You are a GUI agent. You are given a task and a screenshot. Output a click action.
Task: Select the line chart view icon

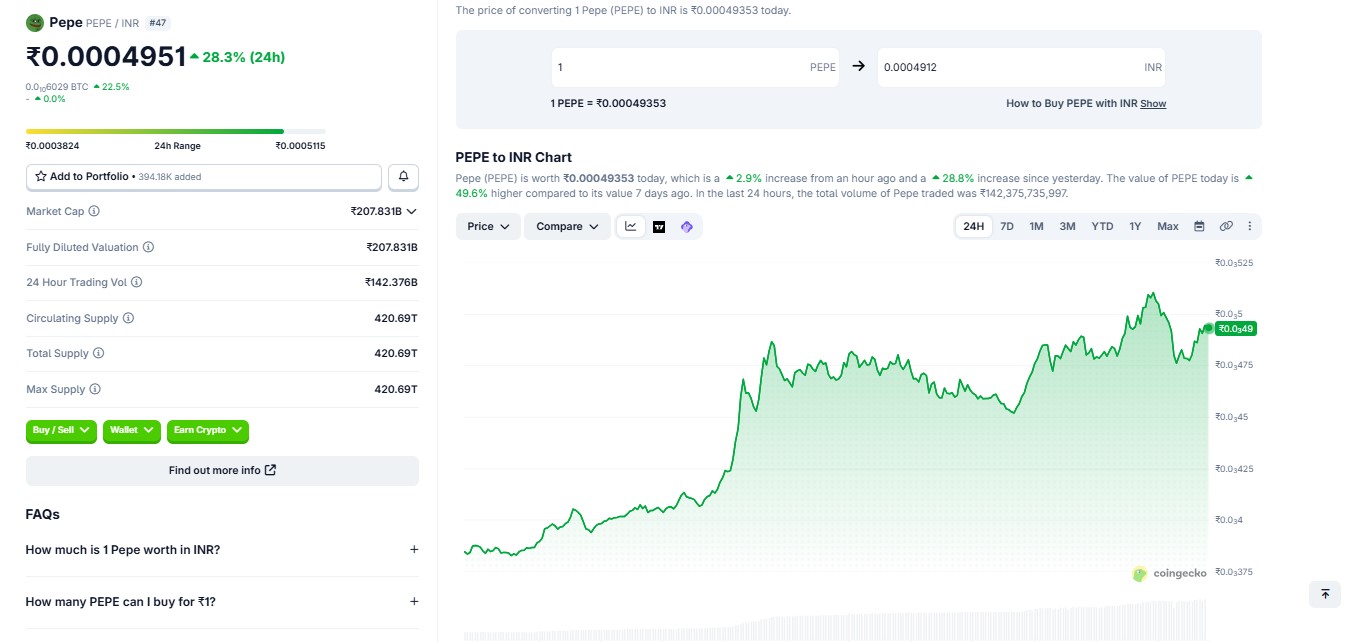tap(631, 226)
